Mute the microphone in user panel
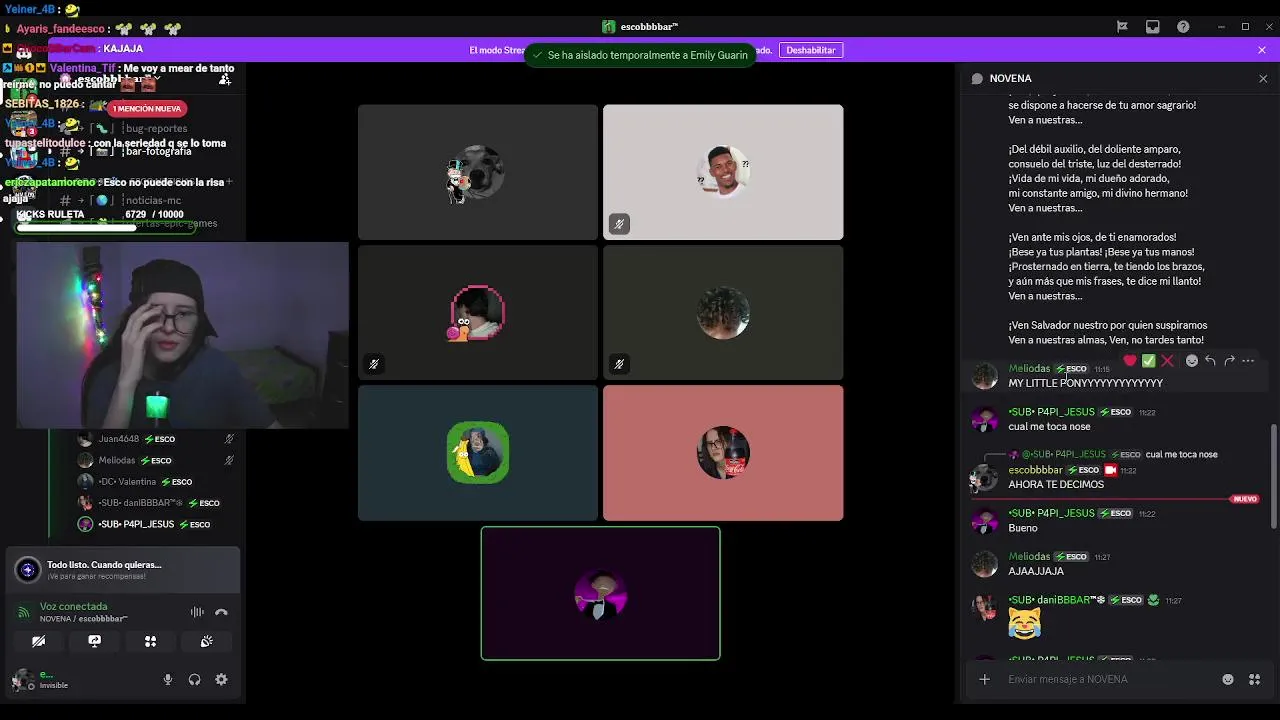Image resolution: width=1280 pixels, height=720 pixels. click(168, 679)
